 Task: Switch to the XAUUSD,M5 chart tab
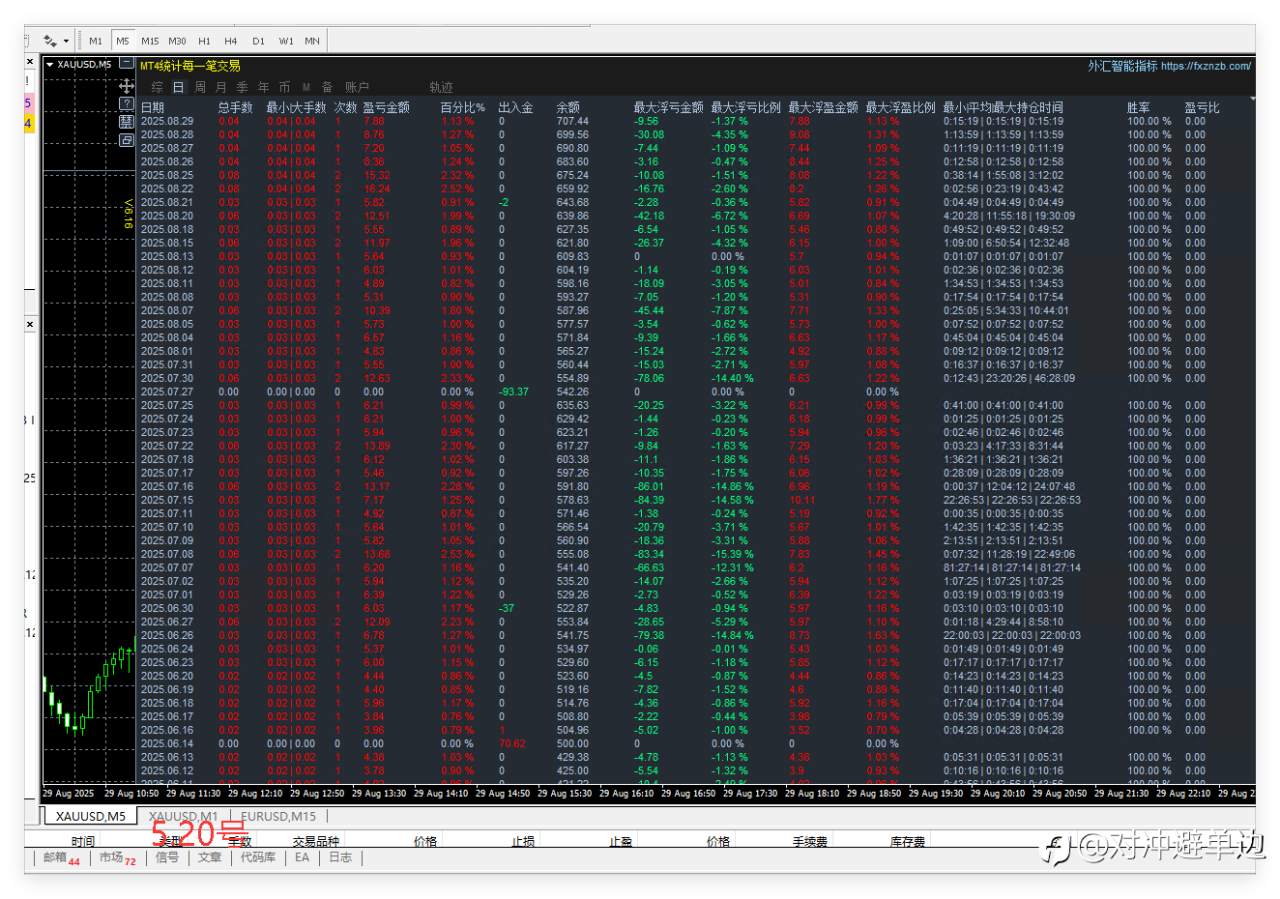[90, 816]
